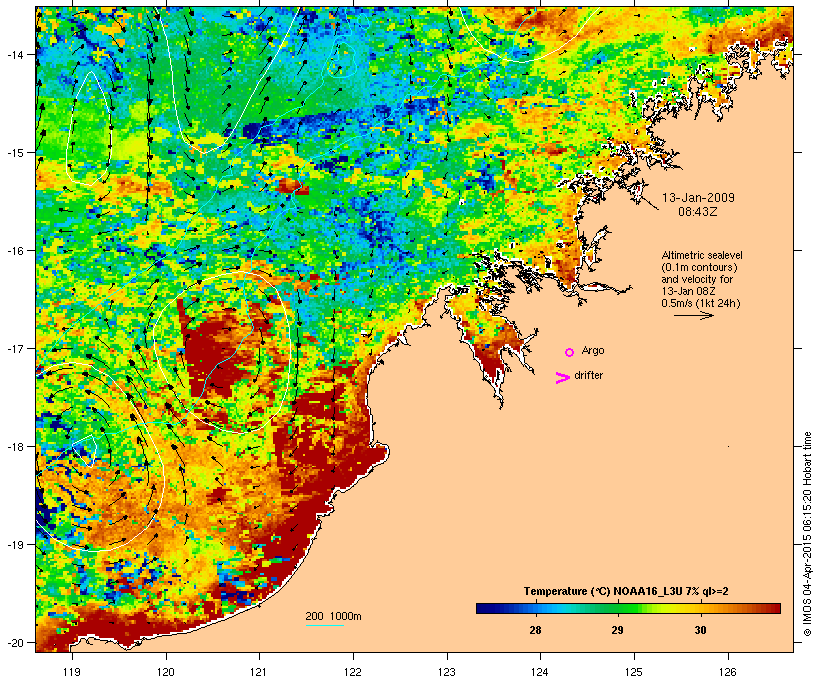
Task: Click the longitude axis label '120'
Action: (166, 672)
